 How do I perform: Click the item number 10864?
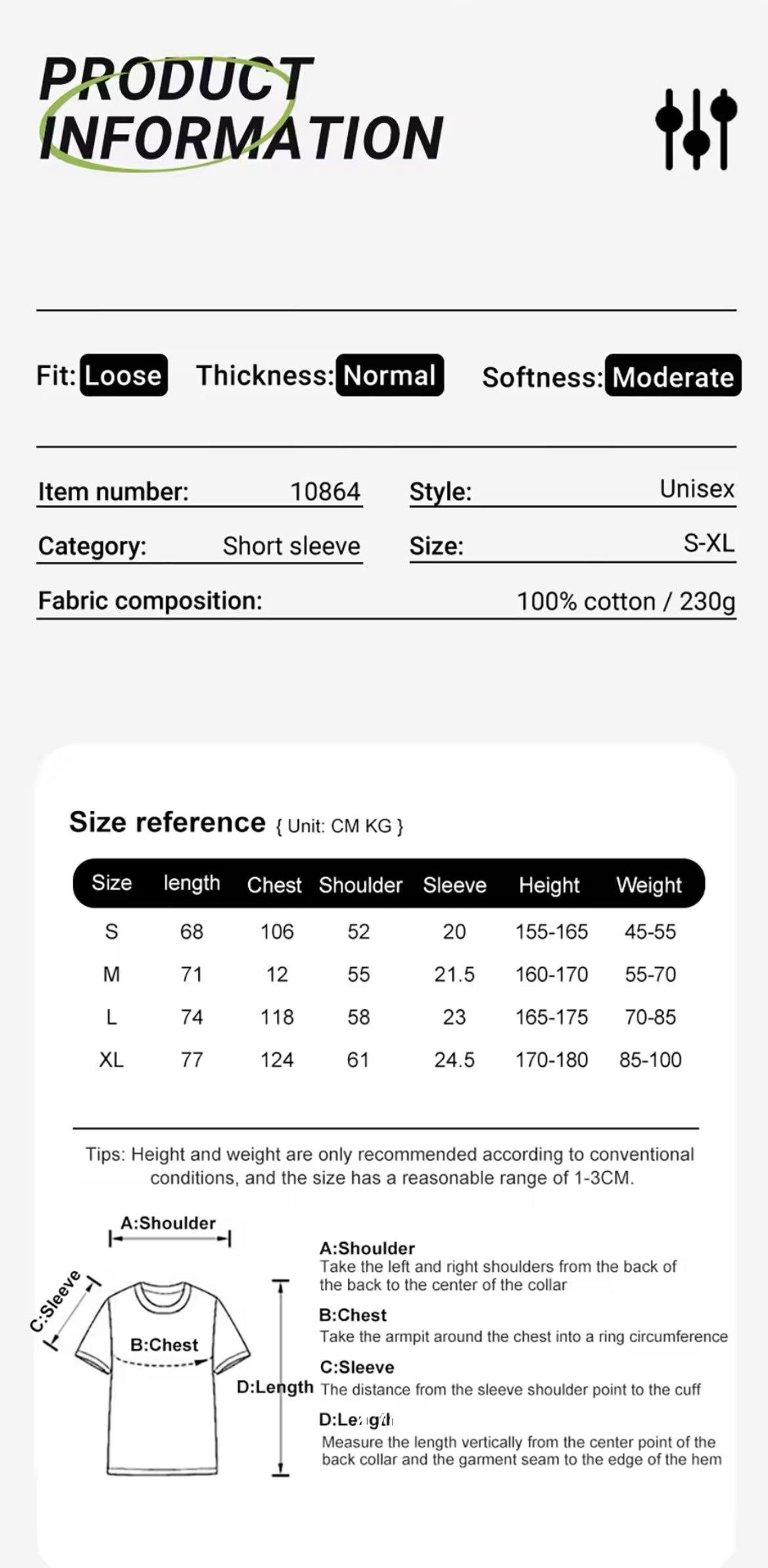coord(325,491)
